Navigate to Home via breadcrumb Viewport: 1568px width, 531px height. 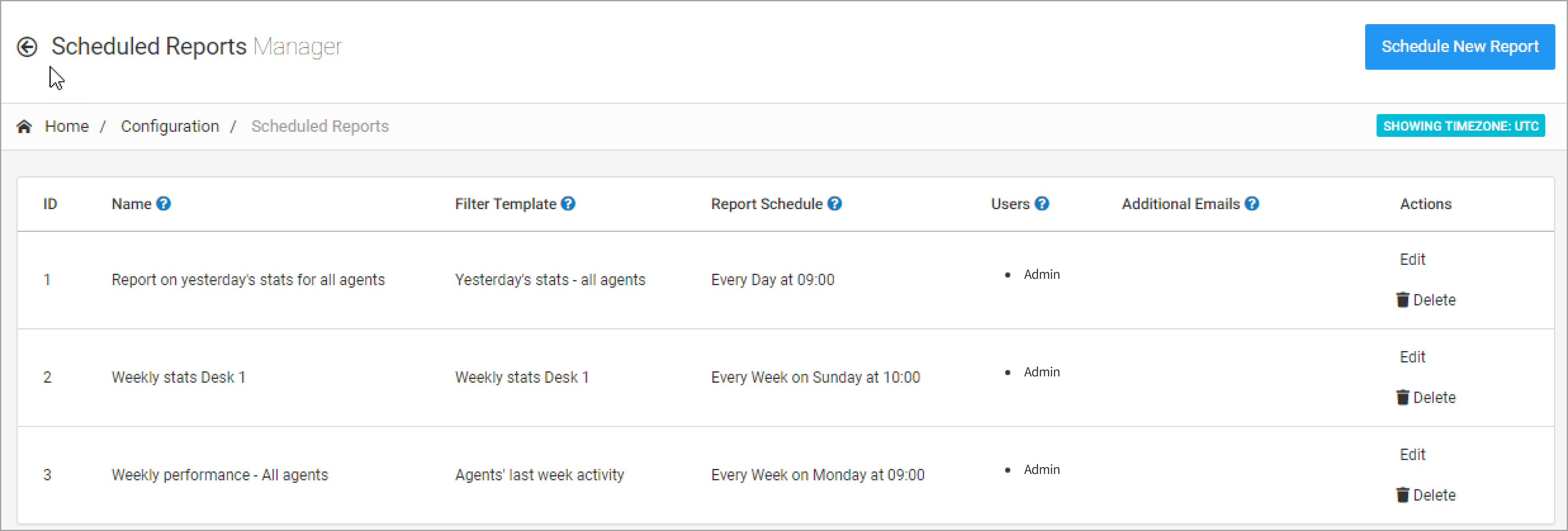coord(67,126)
